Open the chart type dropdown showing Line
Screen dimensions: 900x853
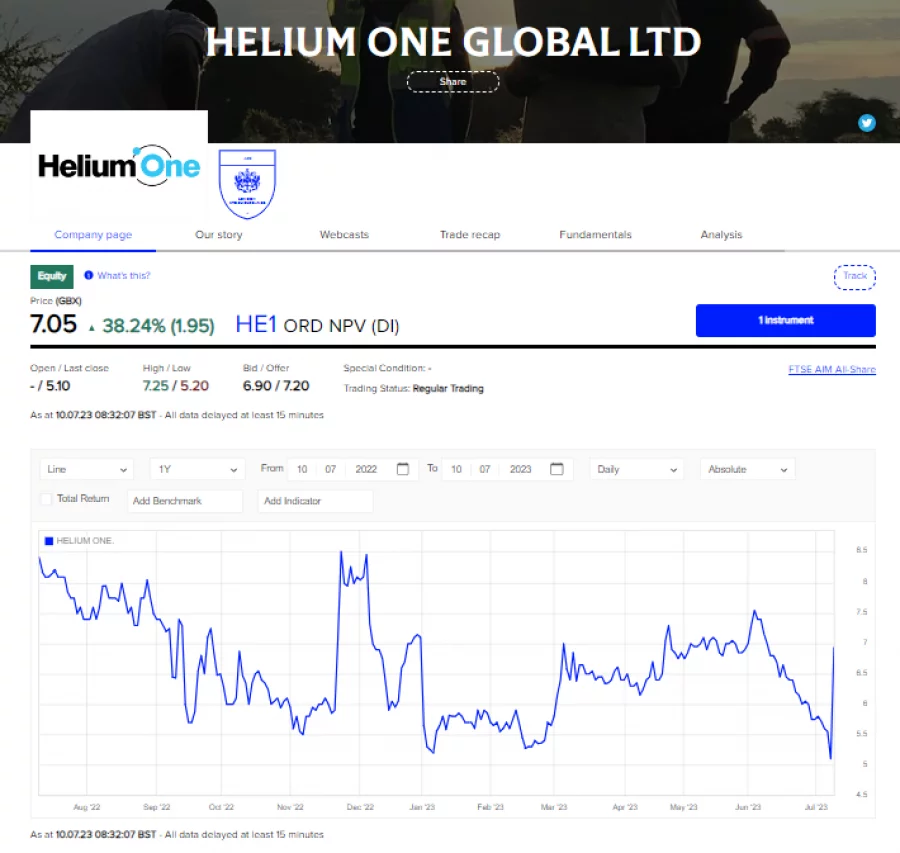(x=85, y=469)
